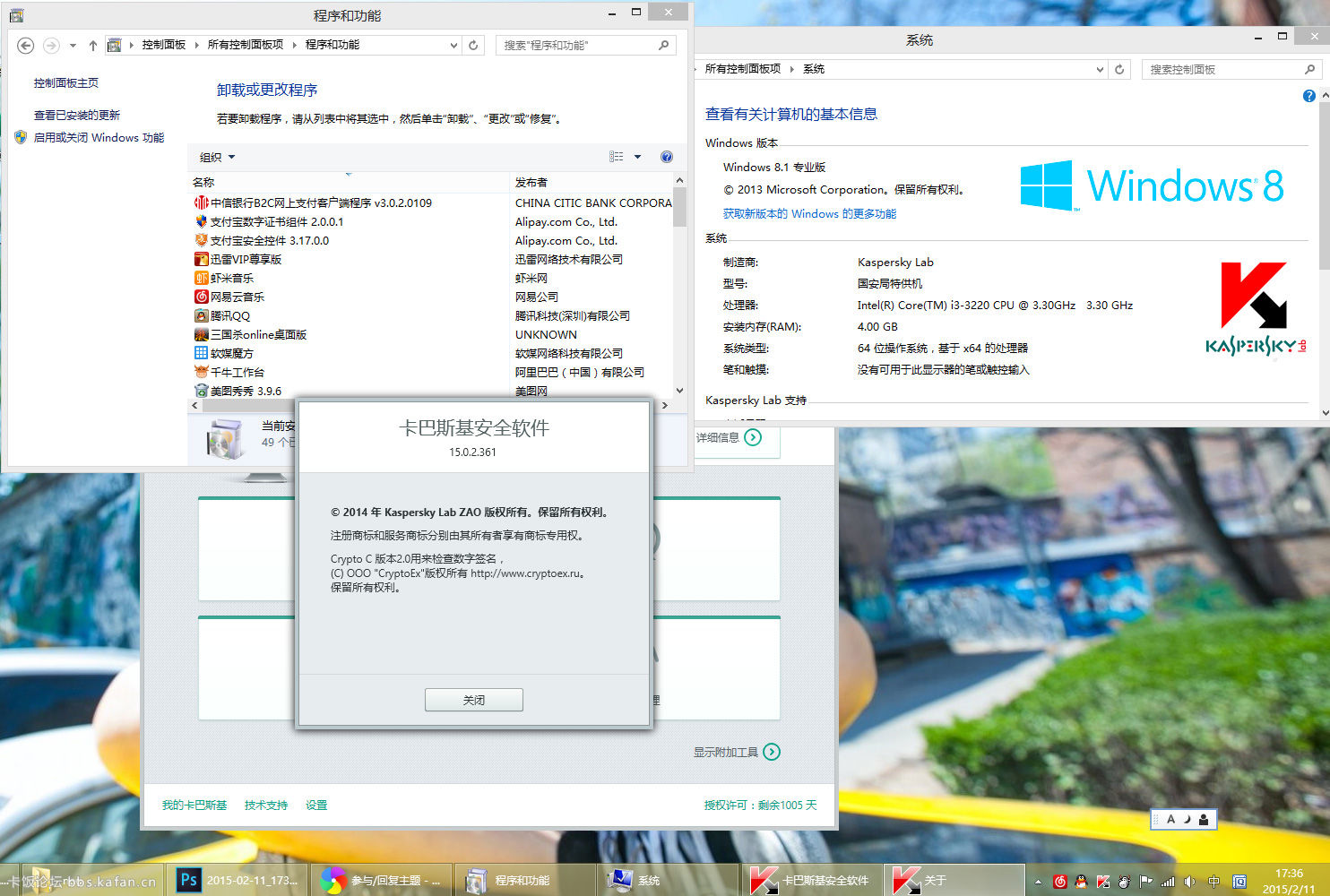1330x896 pixels.
Task: Switch to 卡巴斯基安全软件 taskbar button
Action: click(813, 880)
